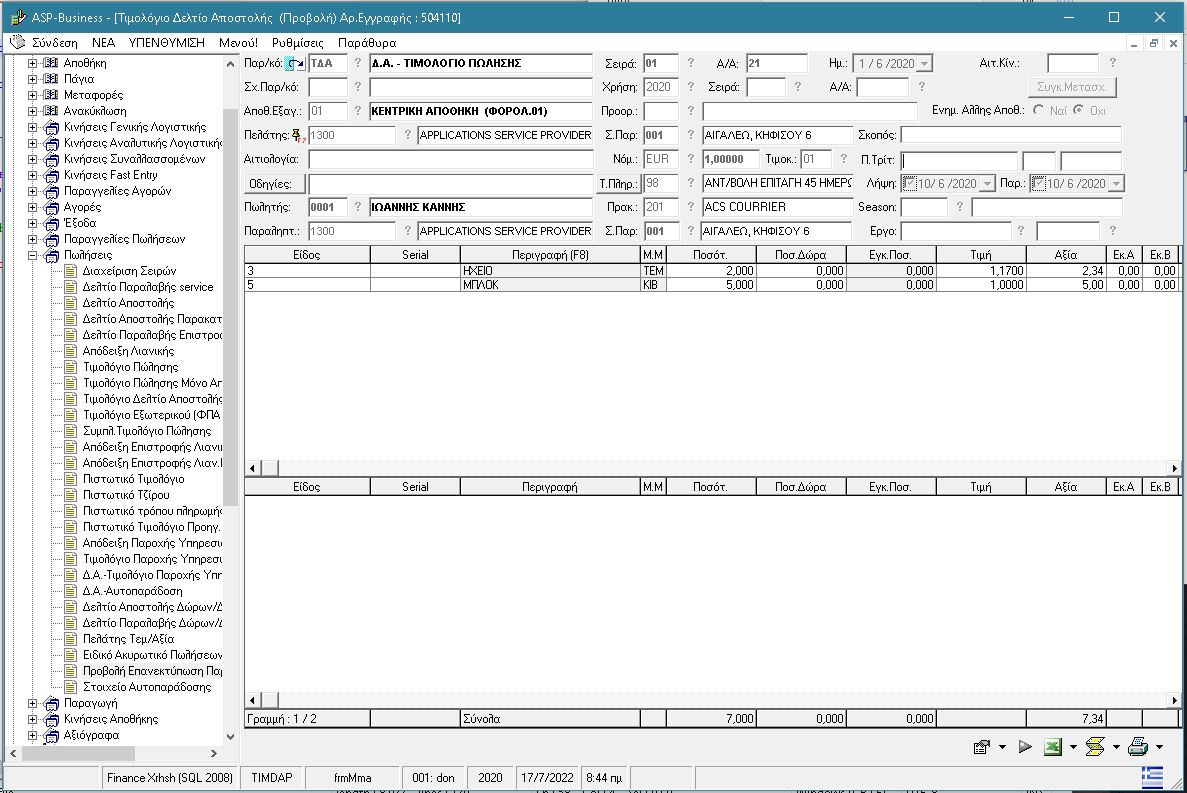The image size is (1187, 793).
Task: Click the document icon beside Πιστωτικό Τιμολόγιο
Action: tap(70, 479)
